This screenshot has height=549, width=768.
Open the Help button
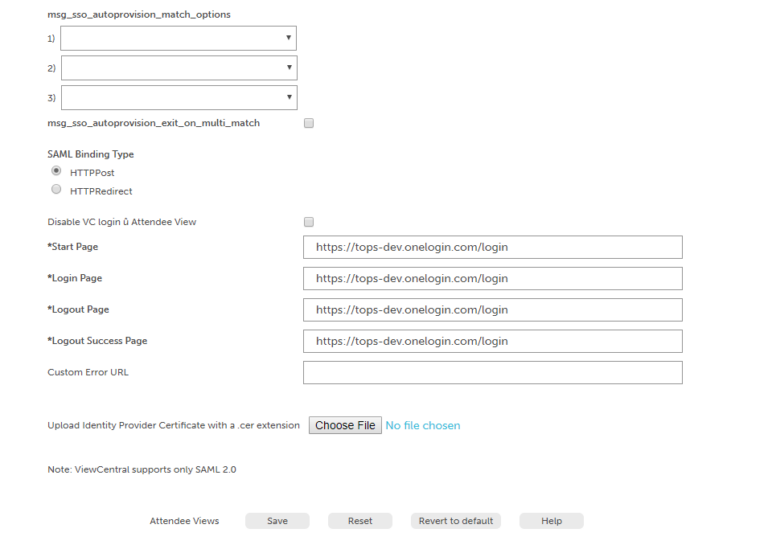[552, 521]
